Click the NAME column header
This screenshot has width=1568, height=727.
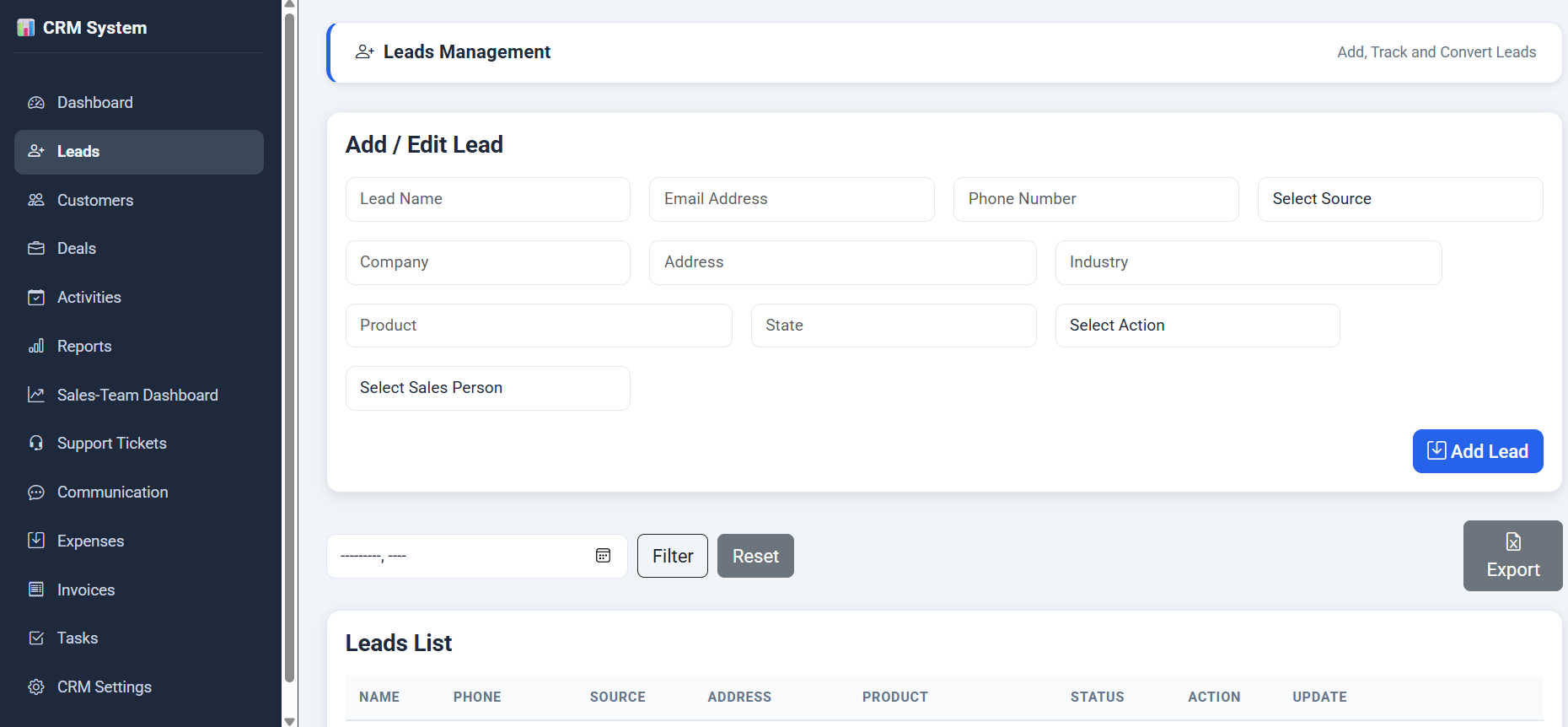[379, 697]
